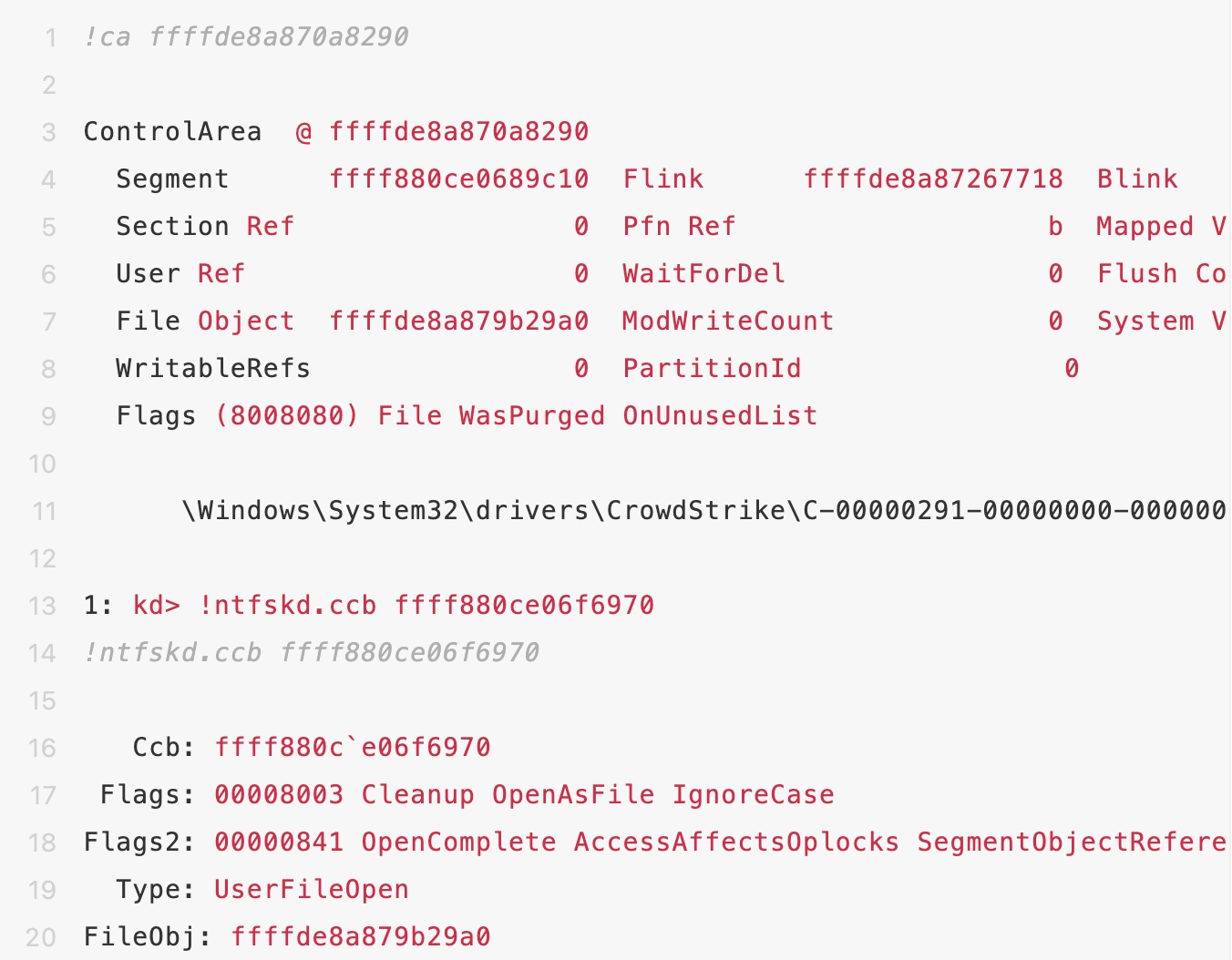
Task: Click the Flink address ffffde8a87267718
Action: [933, 179]
